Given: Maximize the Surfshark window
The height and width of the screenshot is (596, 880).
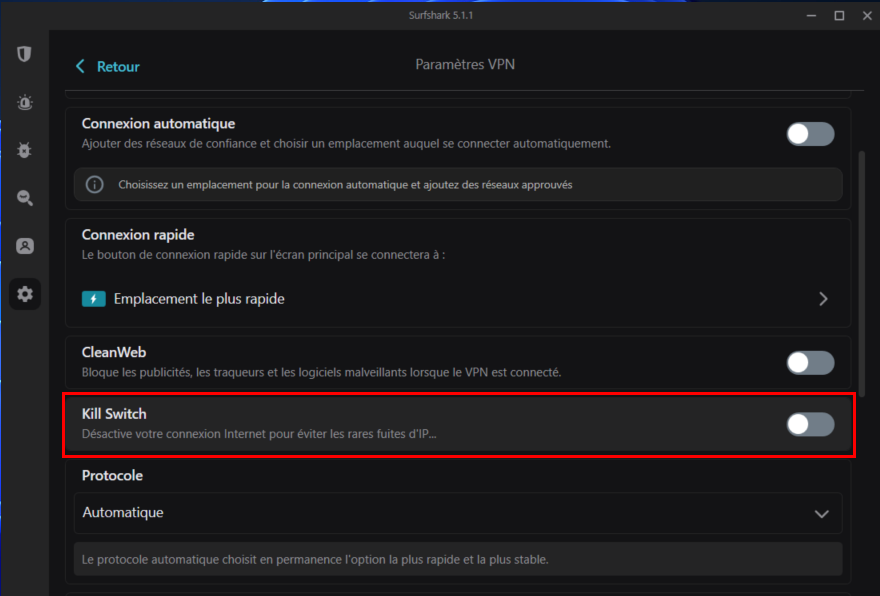Looking at the screenshot, I should pyautogui.click(x=839, y=16).
